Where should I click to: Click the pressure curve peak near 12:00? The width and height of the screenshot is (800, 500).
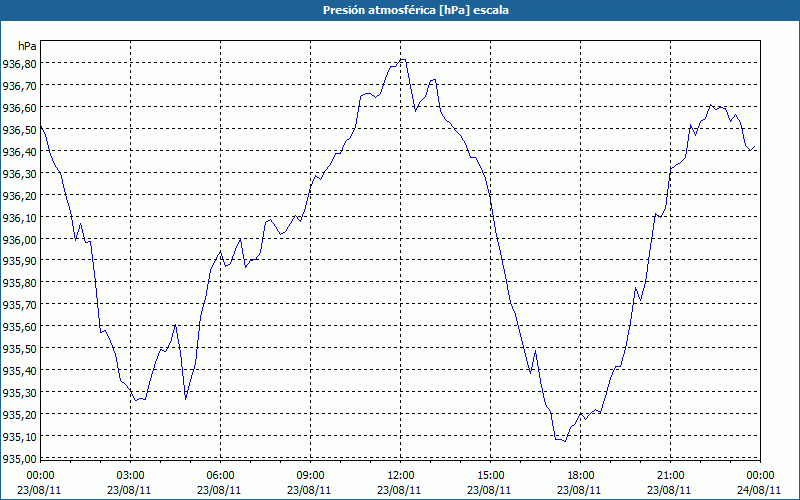click(x=402, y=60)
